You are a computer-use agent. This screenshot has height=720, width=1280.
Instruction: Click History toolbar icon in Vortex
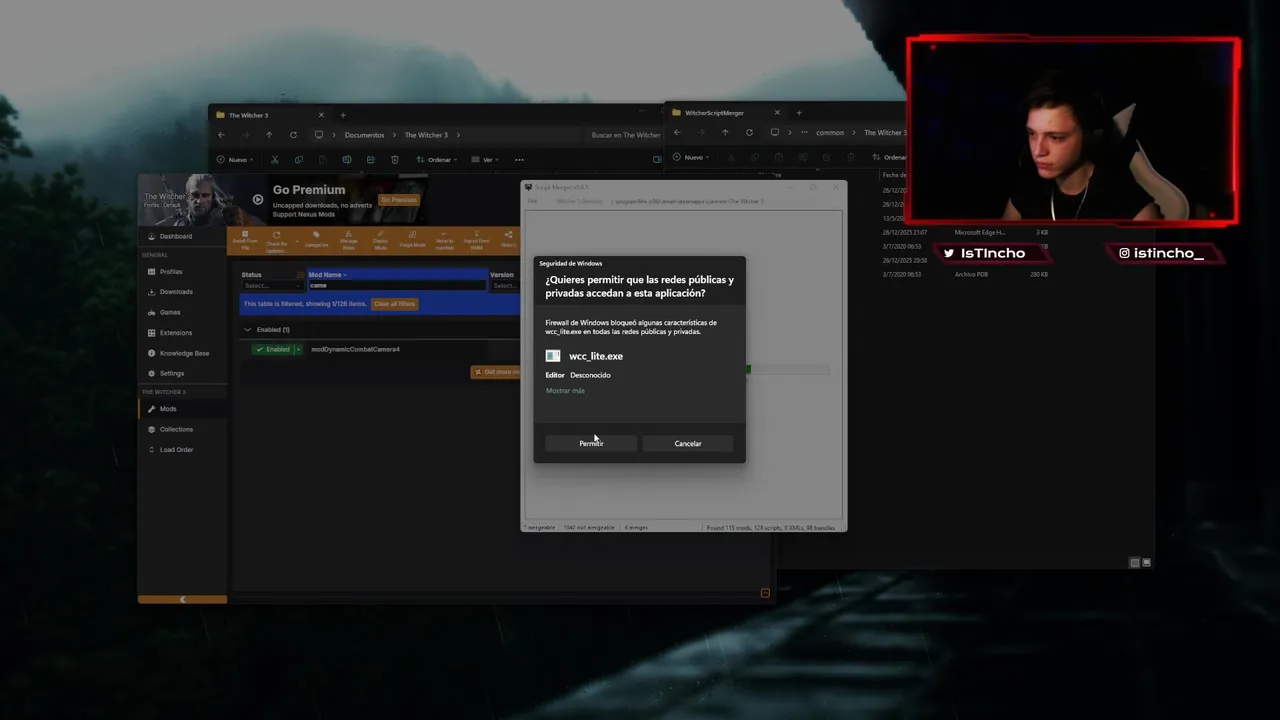[x=508, y=240]
